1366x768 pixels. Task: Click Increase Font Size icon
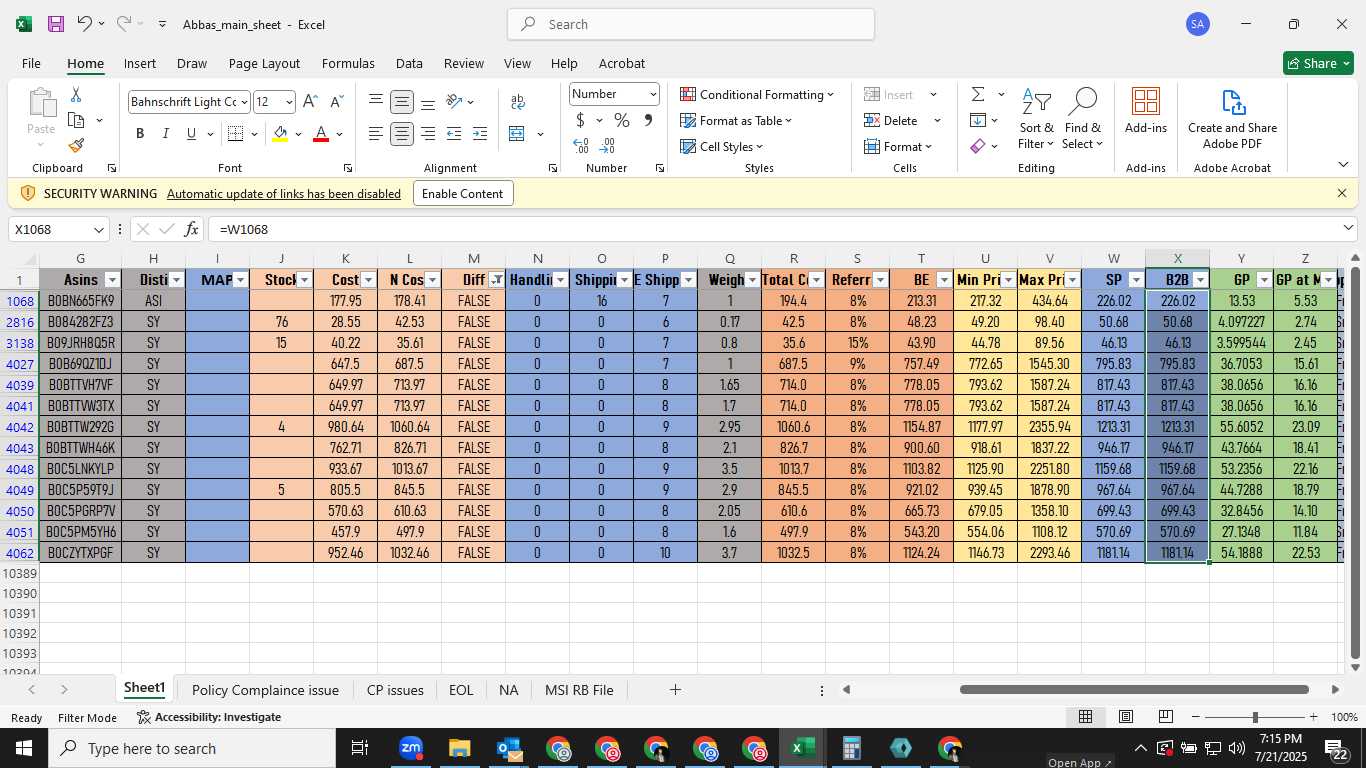[x=310, y=102]
